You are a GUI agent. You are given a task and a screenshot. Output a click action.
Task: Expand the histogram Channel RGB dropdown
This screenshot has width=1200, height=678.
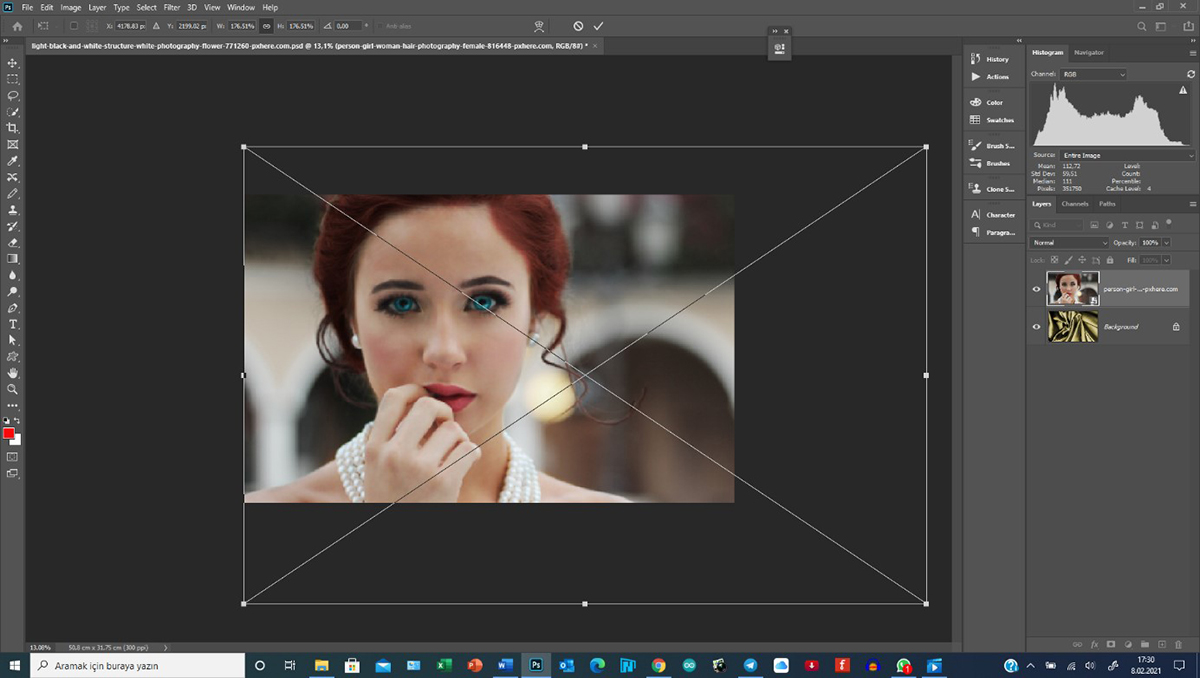click(1093, 74)
